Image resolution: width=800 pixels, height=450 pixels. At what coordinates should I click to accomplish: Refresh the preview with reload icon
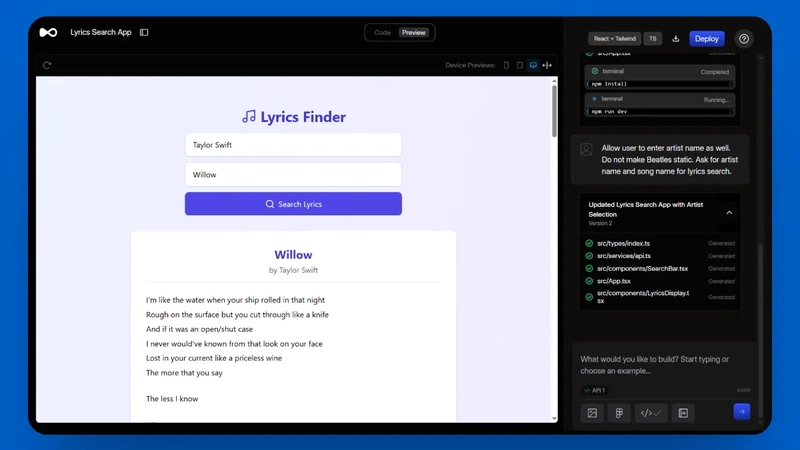click(47, 65)
